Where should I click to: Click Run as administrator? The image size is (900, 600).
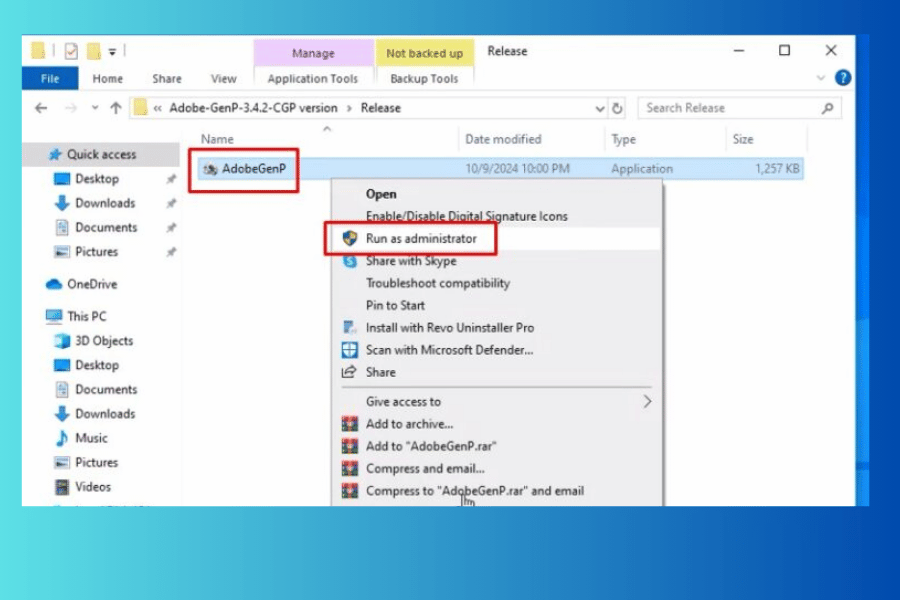tap(421, 239)
